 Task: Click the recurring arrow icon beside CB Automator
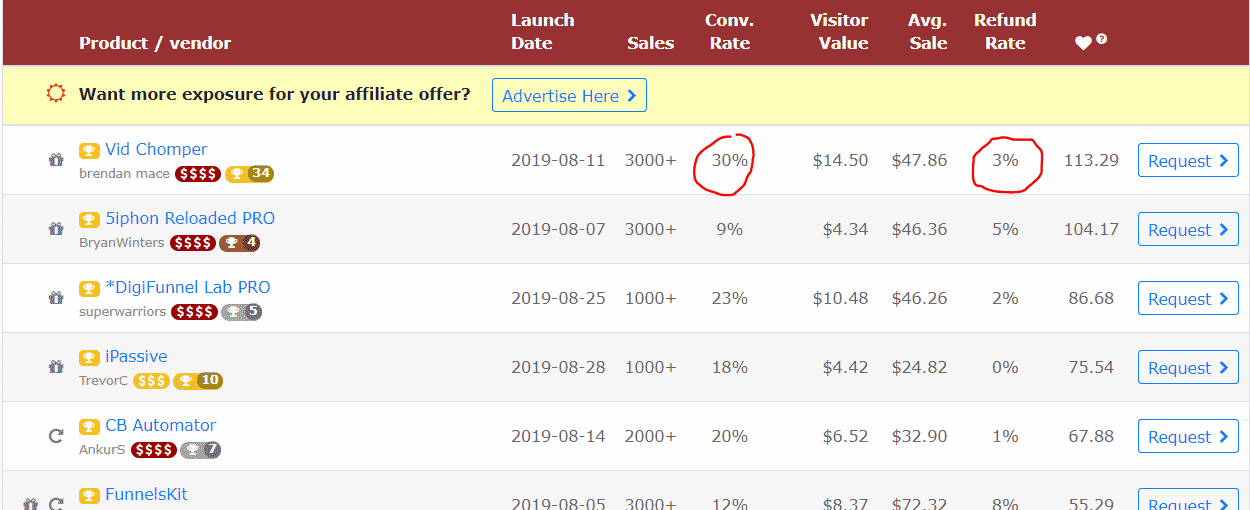tap(56, 436)
